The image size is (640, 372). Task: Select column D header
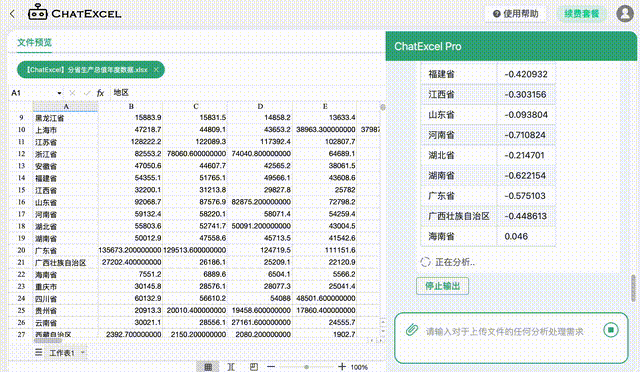point(260,107)
